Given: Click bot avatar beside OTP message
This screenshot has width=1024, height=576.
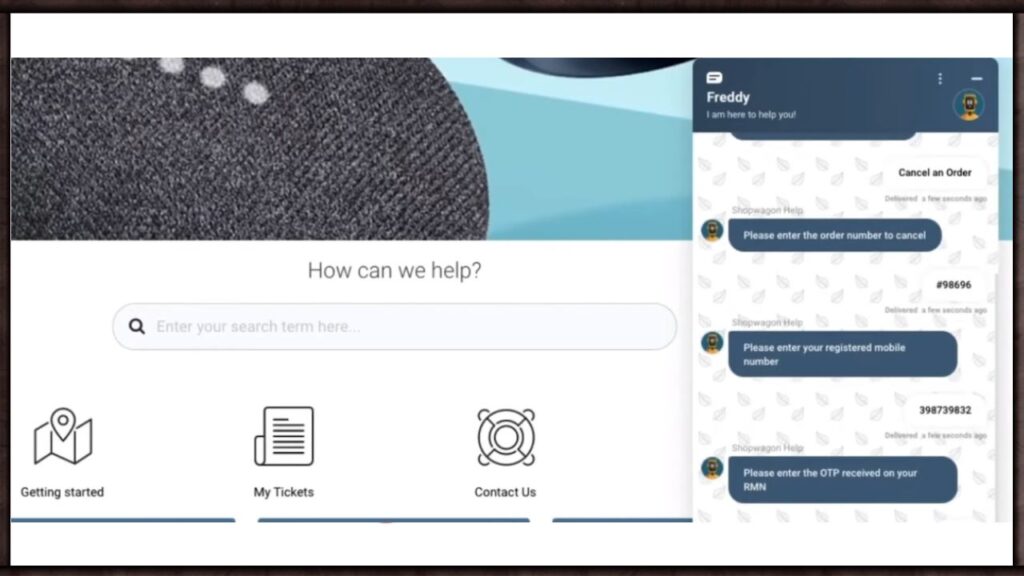Looking at the screenshot, I should pyautogui.click(x=712, y=468).
